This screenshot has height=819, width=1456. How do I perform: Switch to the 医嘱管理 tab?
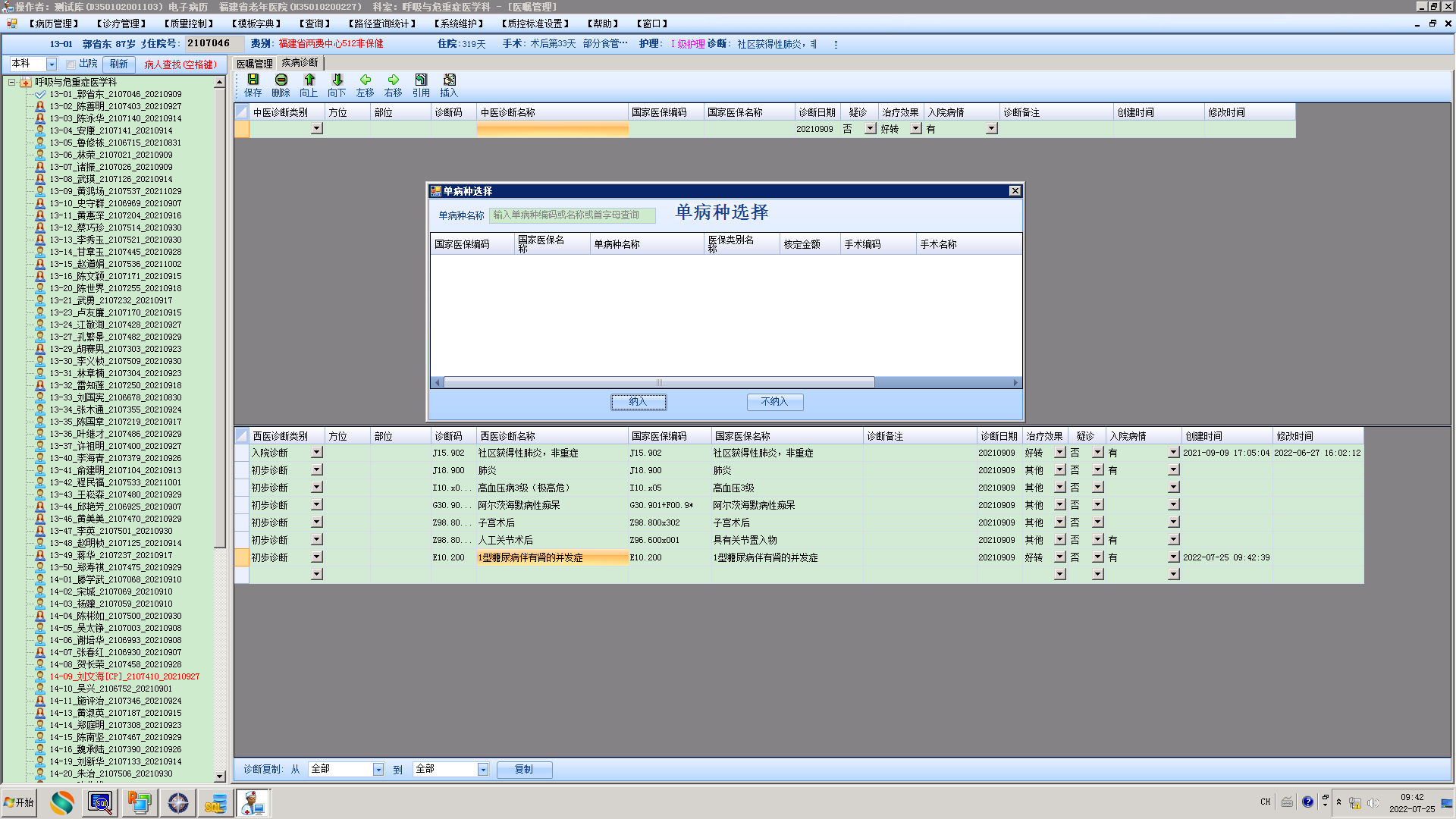tap(254, 64)
